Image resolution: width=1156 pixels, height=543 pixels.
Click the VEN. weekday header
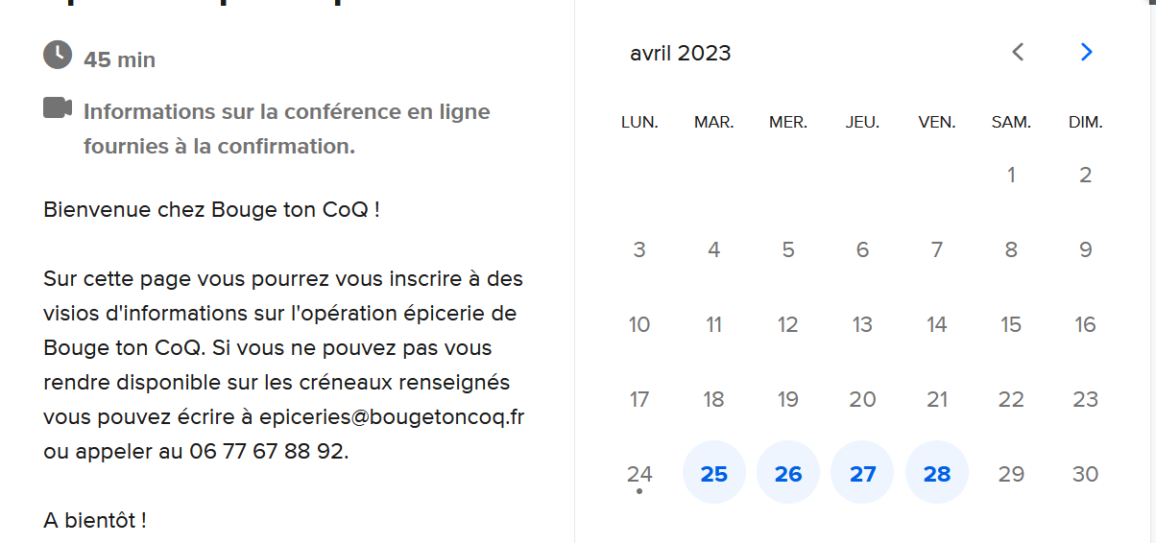pos(937,123)
